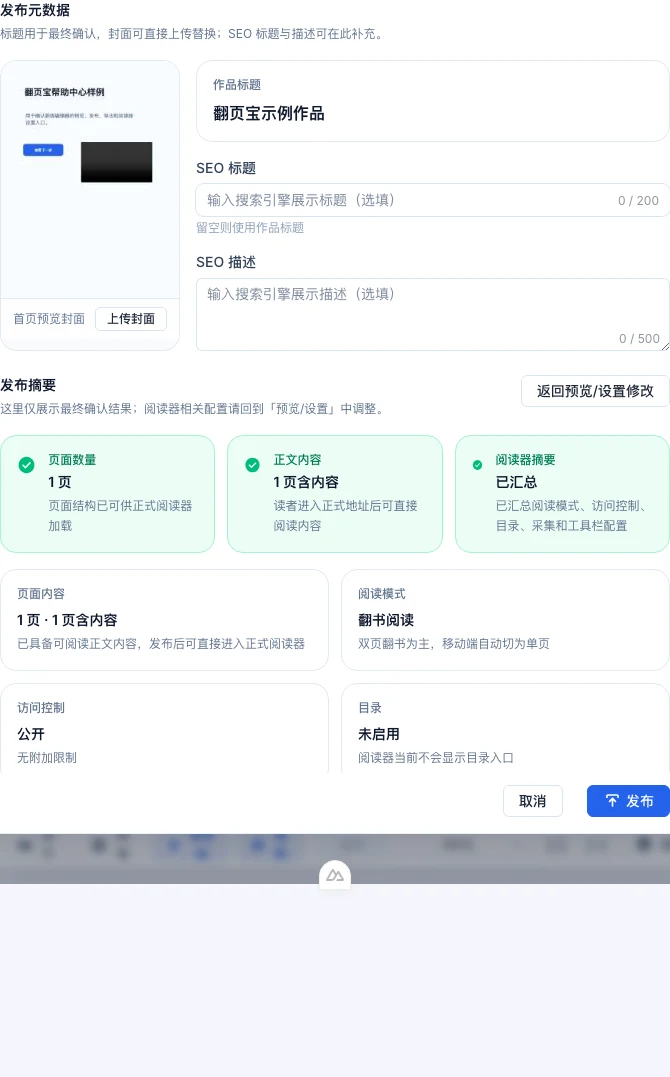Image resolution: width=670 pixels, height=1077 pixels.
Task: Focus the SEO 标题 input field
Action: coord(433,200)
